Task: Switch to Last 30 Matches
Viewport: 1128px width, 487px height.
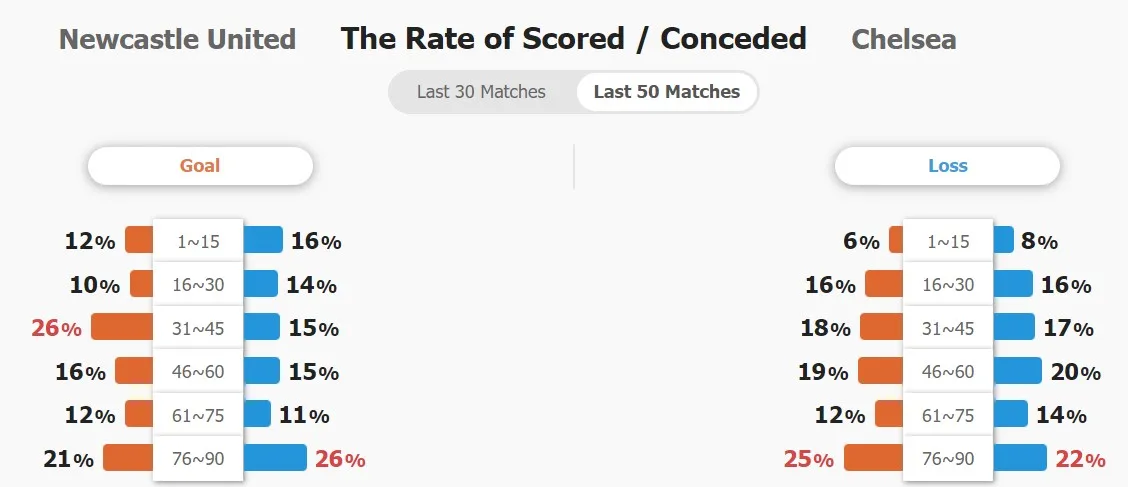Action: [481, 92]
